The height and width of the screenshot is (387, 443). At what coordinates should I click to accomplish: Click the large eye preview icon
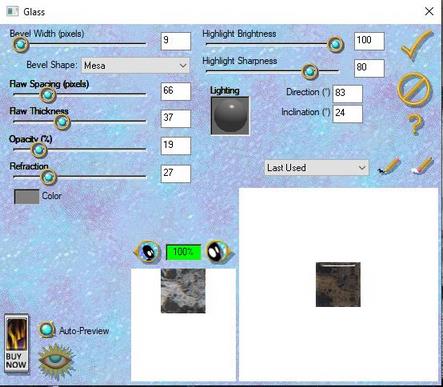(x=56, y=362)
